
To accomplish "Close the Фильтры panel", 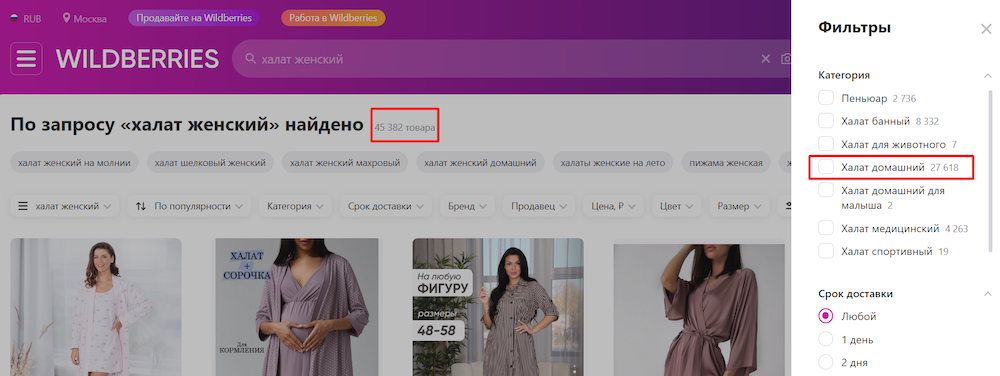I will click(x=986, y=29).
